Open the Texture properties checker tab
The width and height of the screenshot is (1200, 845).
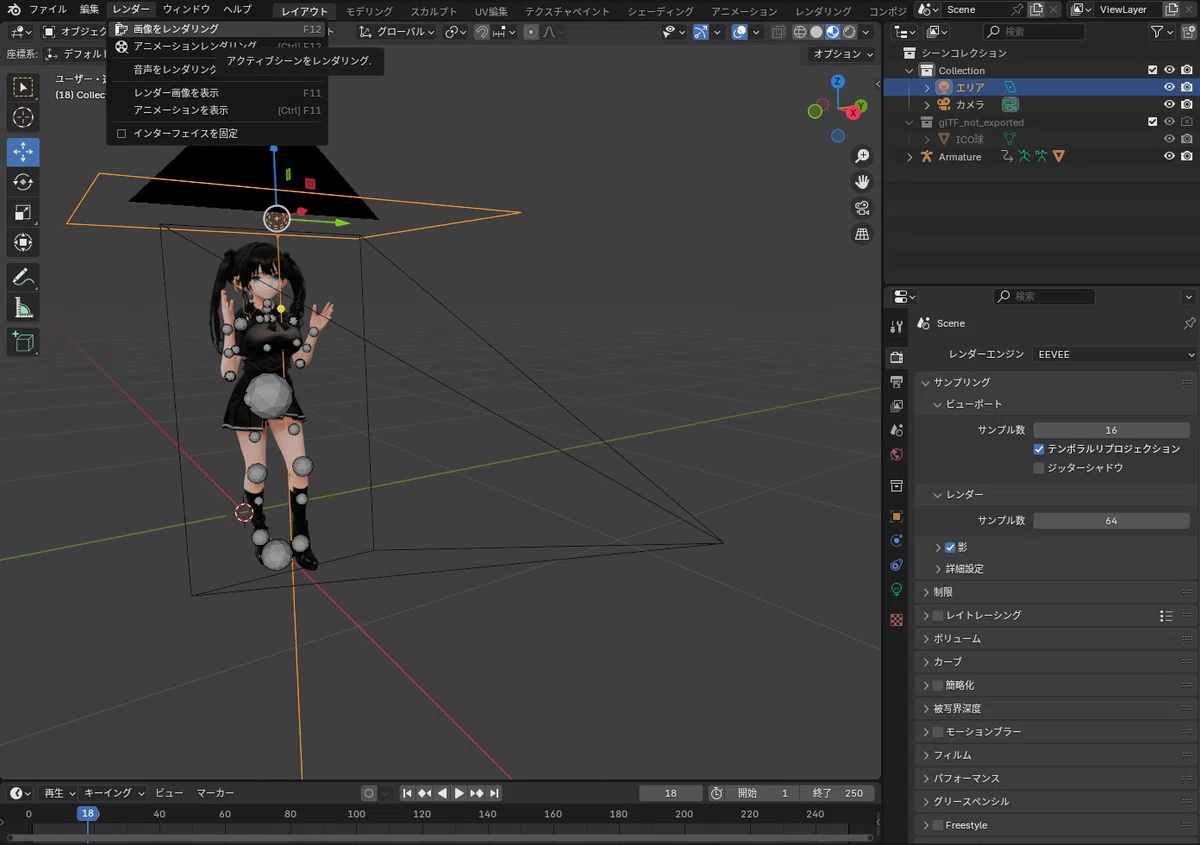(x=896, y=620)
